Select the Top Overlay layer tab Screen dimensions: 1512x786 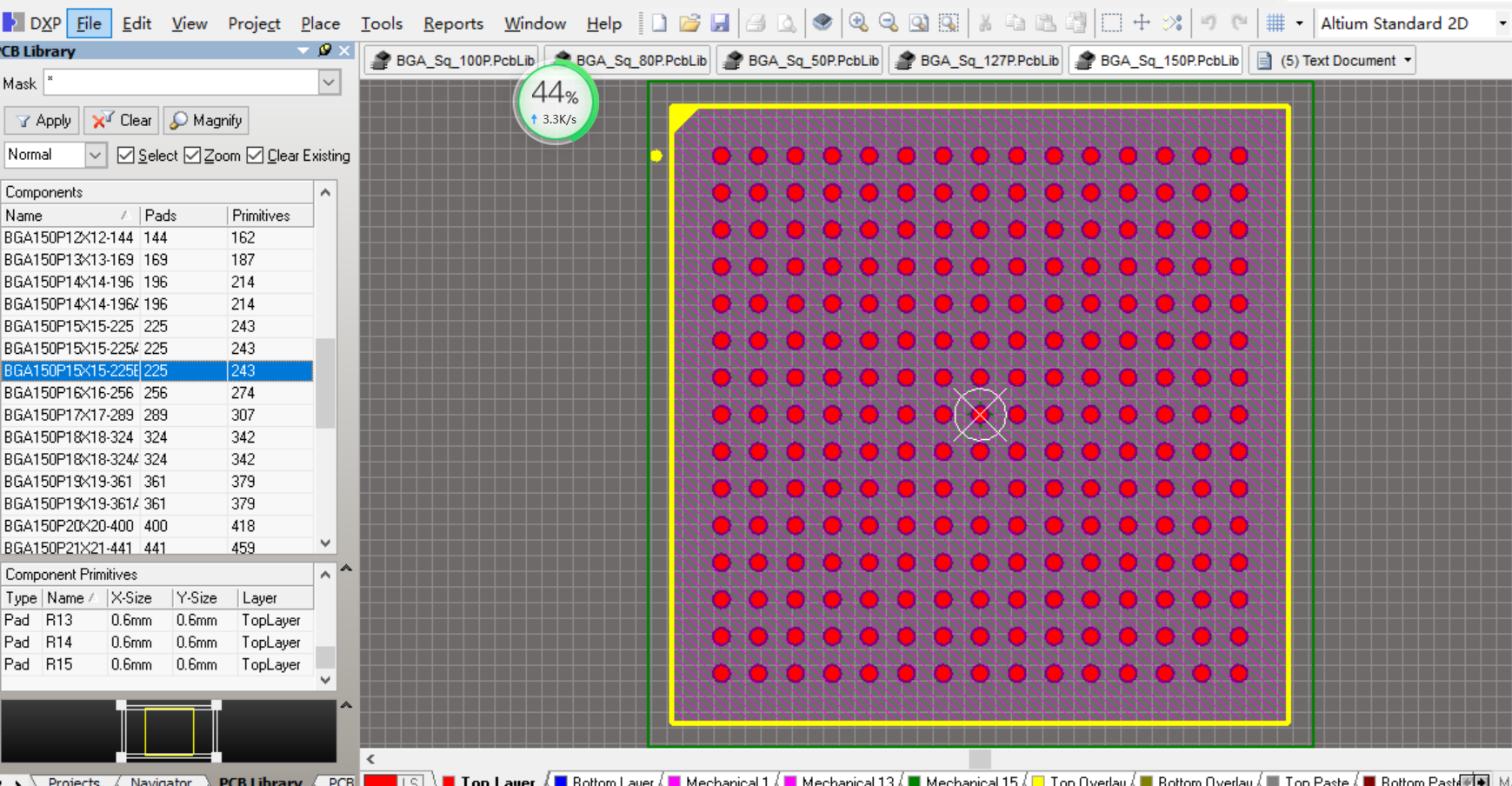click(x=1080, y=781)
